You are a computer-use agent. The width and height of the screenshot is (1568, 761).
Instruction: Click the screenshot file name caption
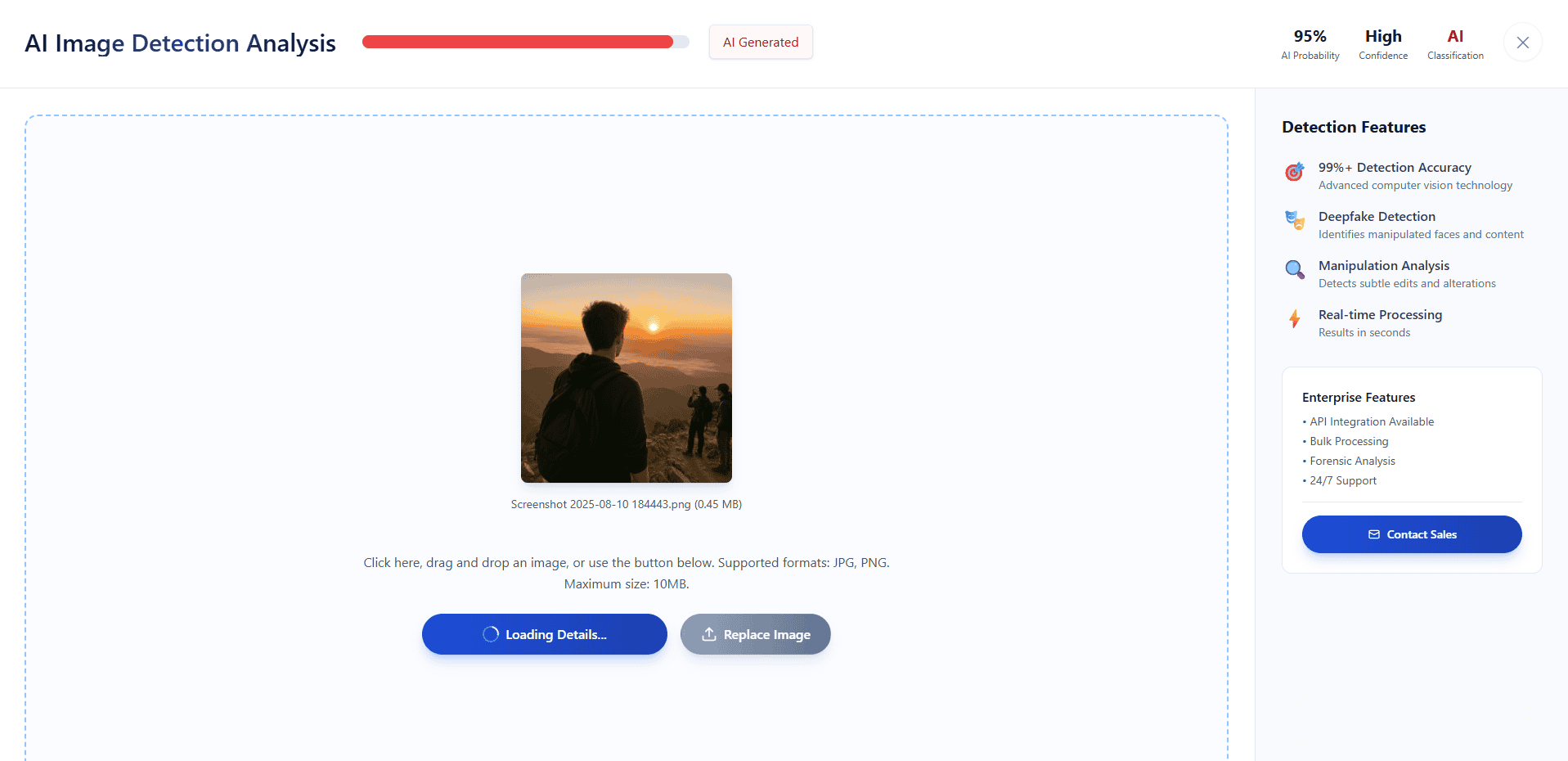627,504
